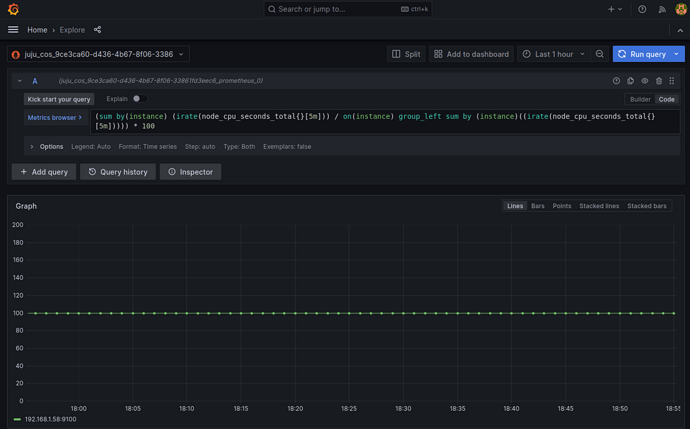Select the Stacked bars graph style

(x=646, y=206)
